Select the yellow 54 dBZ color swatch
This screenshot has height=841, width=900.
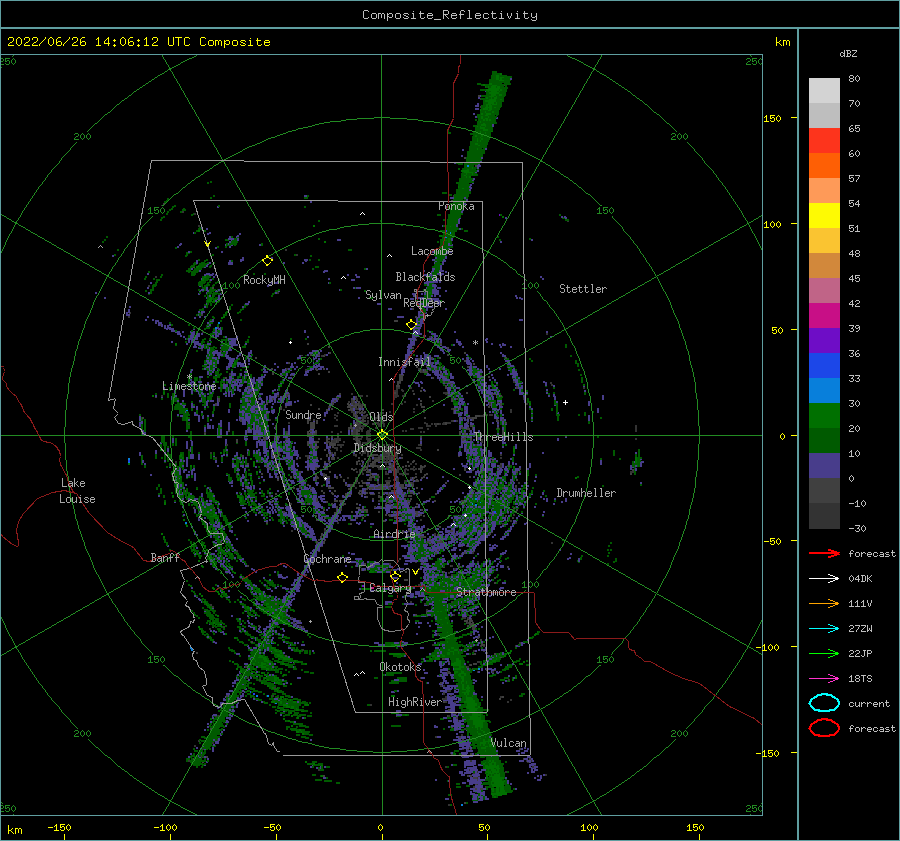click(824, 215)
